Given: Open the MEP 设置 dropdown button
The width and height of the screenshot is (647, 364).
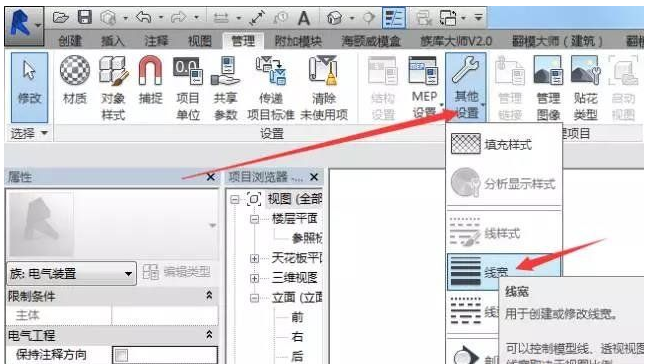Looking at the screenshot, I should tap(424, 88).
